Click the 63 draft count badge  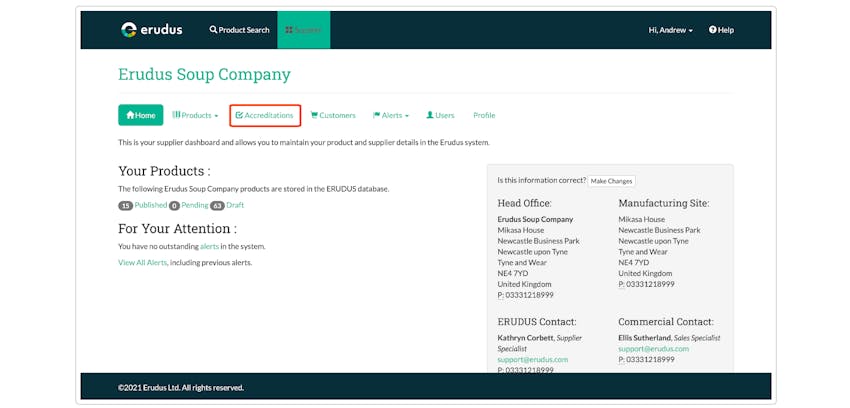tap(217, 206)
